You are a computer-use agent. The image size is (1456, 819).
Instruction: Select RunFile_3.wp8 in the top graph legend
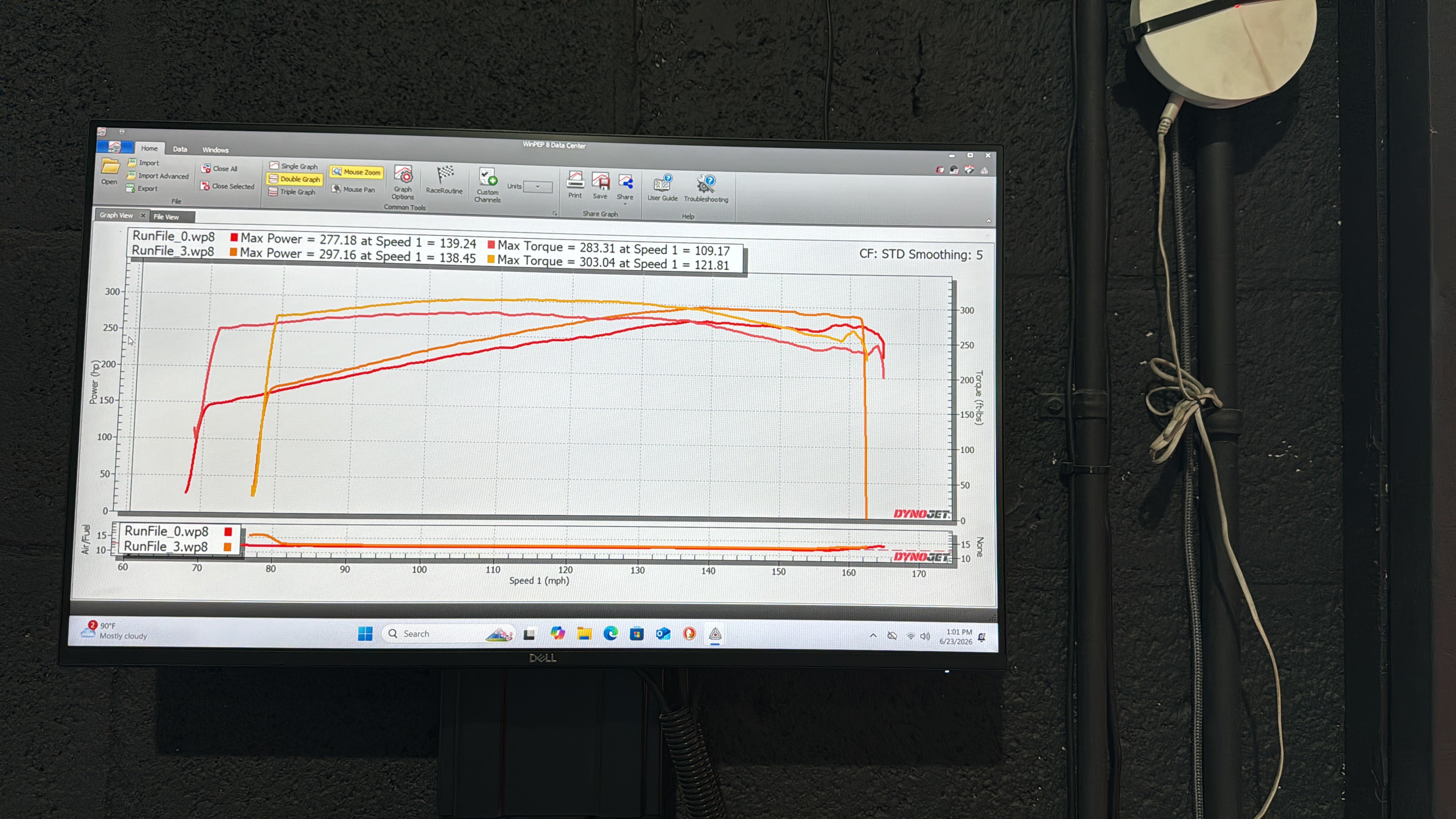coord(173,251)
